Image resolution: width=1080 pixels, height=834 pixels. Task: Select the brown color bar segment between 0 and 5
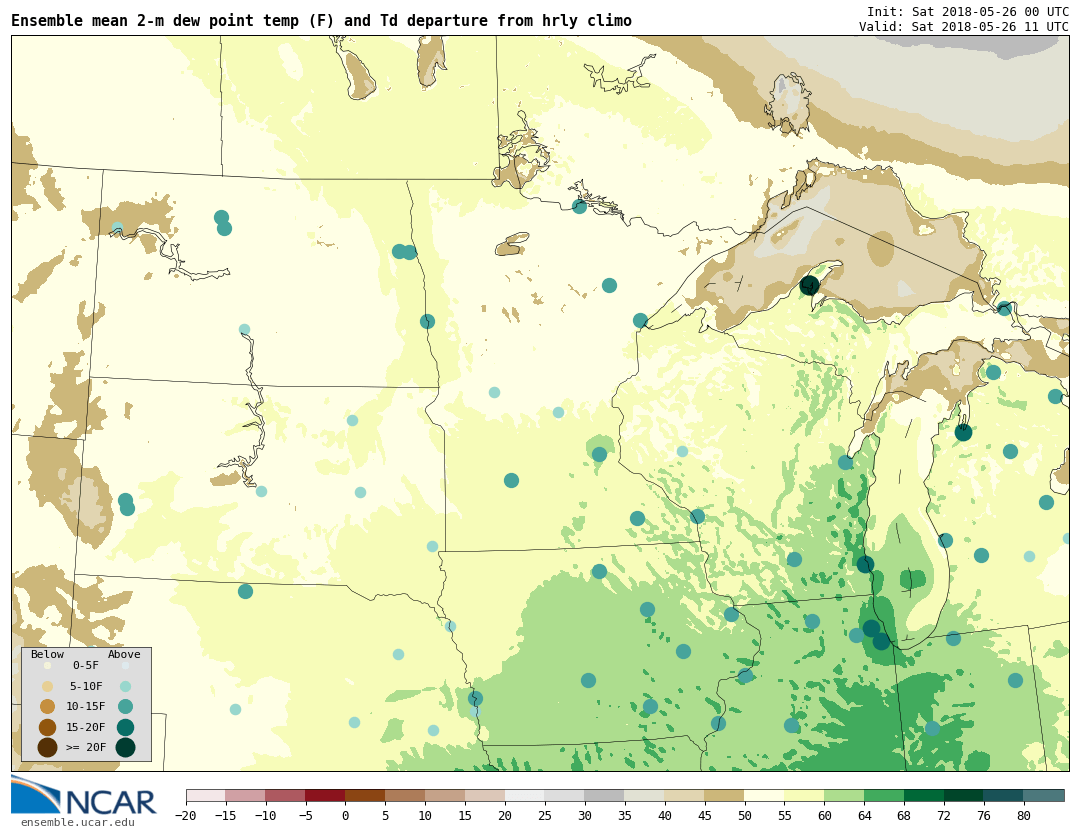tap(366, 796)
